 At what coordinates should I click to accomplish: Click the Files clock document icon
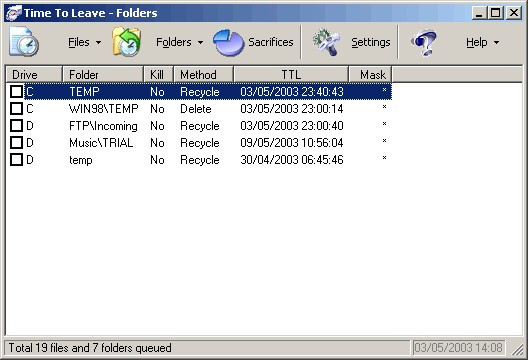pos(24,42)
